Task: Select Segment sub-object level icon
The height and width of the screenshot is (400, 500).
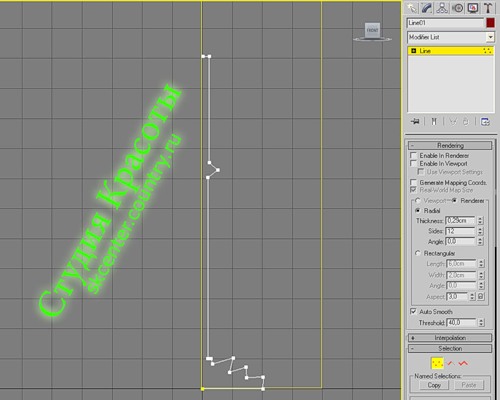Action: point(450,363)
